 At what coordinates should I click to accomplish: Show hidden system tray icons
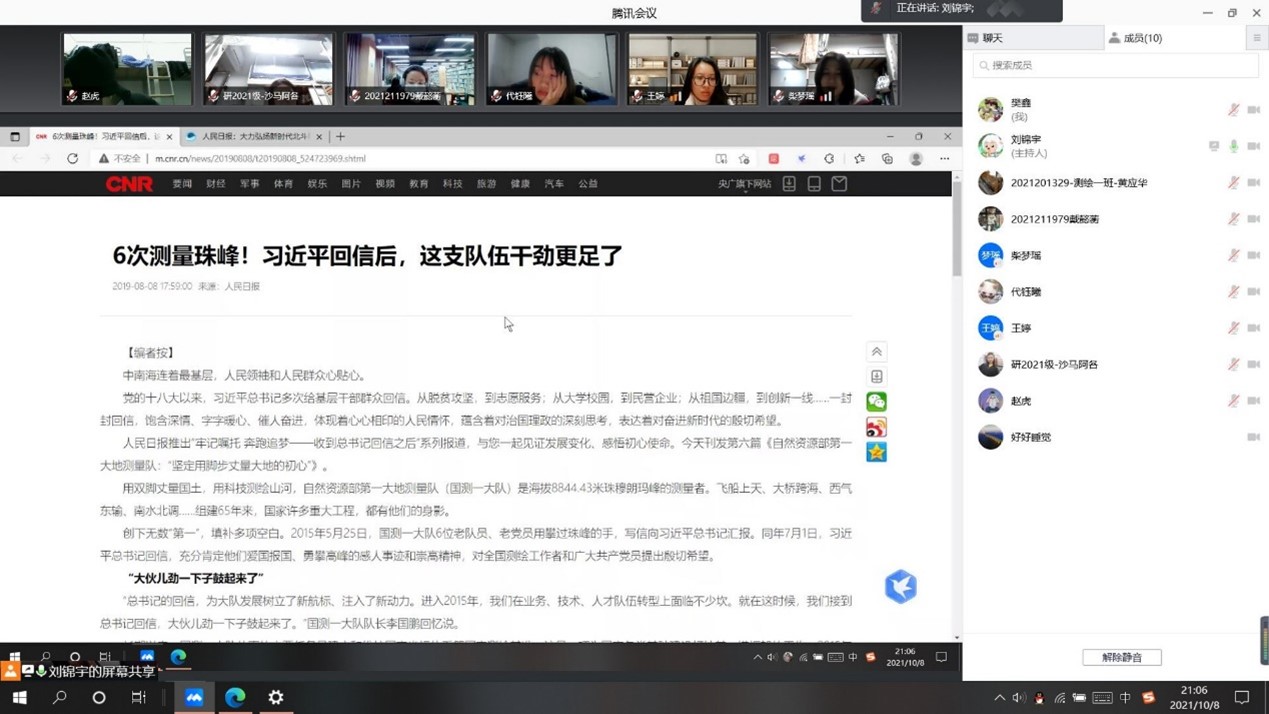[999, 698]
